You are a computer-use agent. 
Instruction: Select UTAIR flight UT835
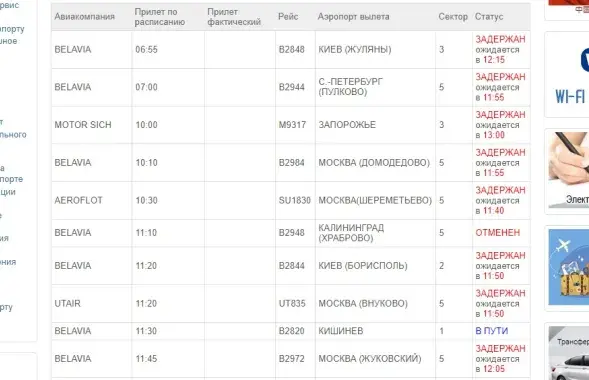point(291,303)
